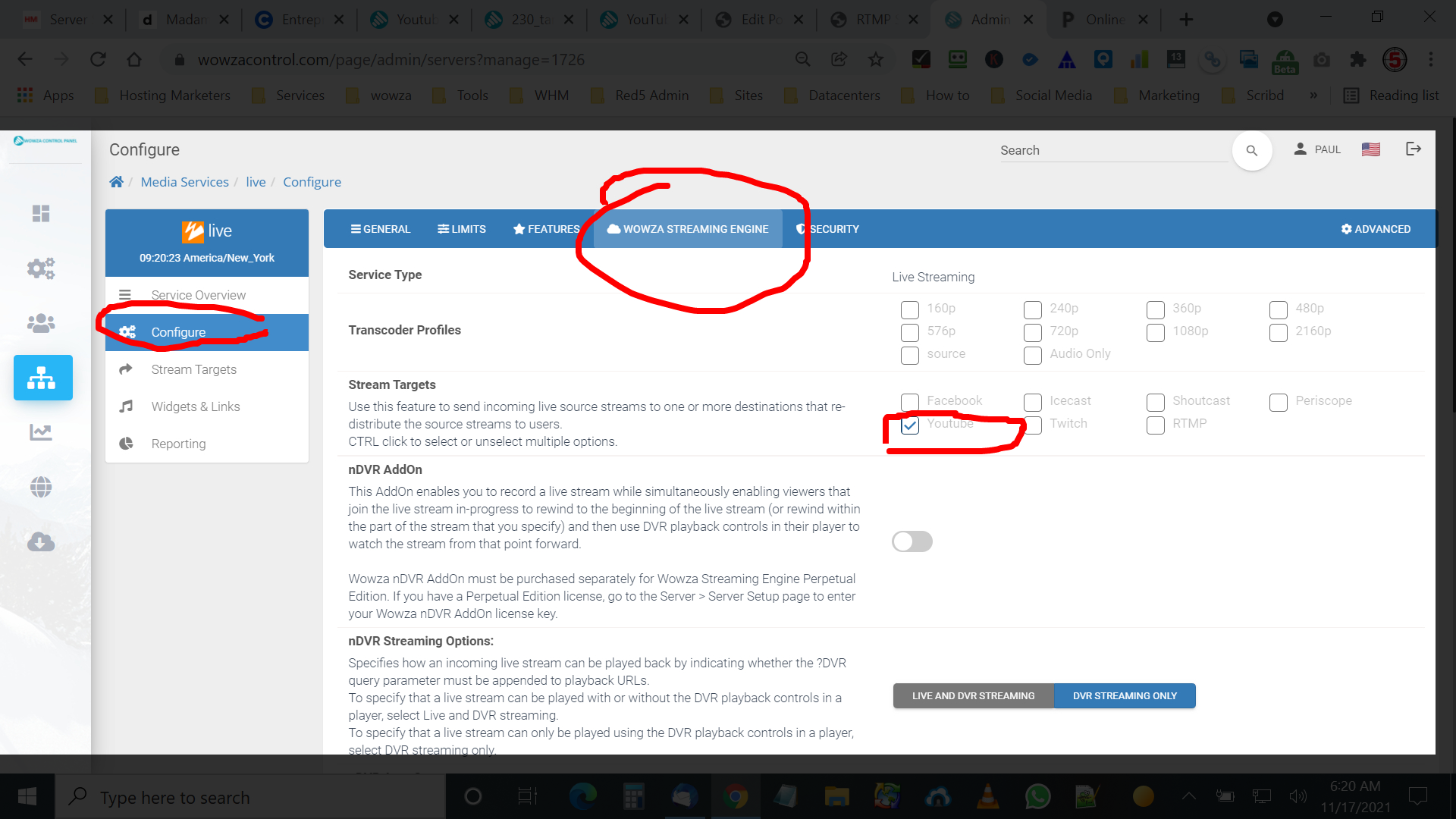Toggle the Youtube stream target checkbox

point(908,424)
